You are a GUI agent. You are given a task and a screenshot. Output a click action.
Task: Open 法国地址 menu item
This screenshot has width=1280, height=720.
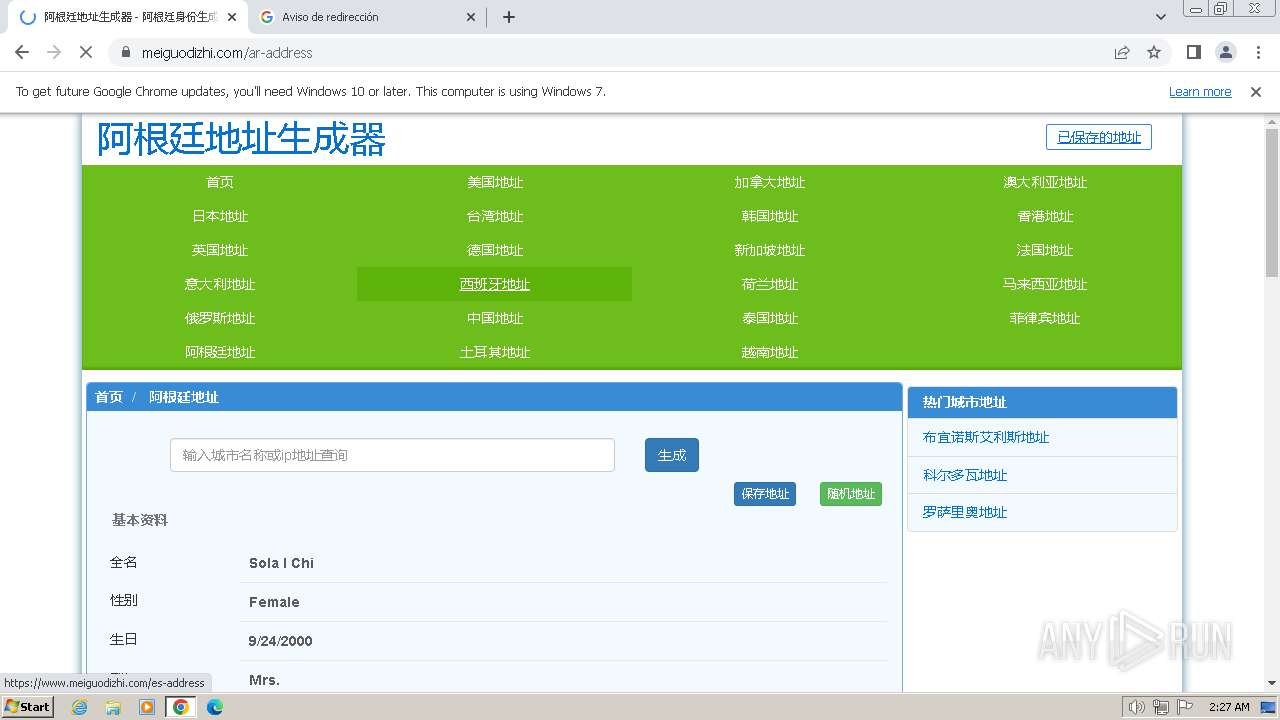pyautogui.click(x=1045, y=250)
